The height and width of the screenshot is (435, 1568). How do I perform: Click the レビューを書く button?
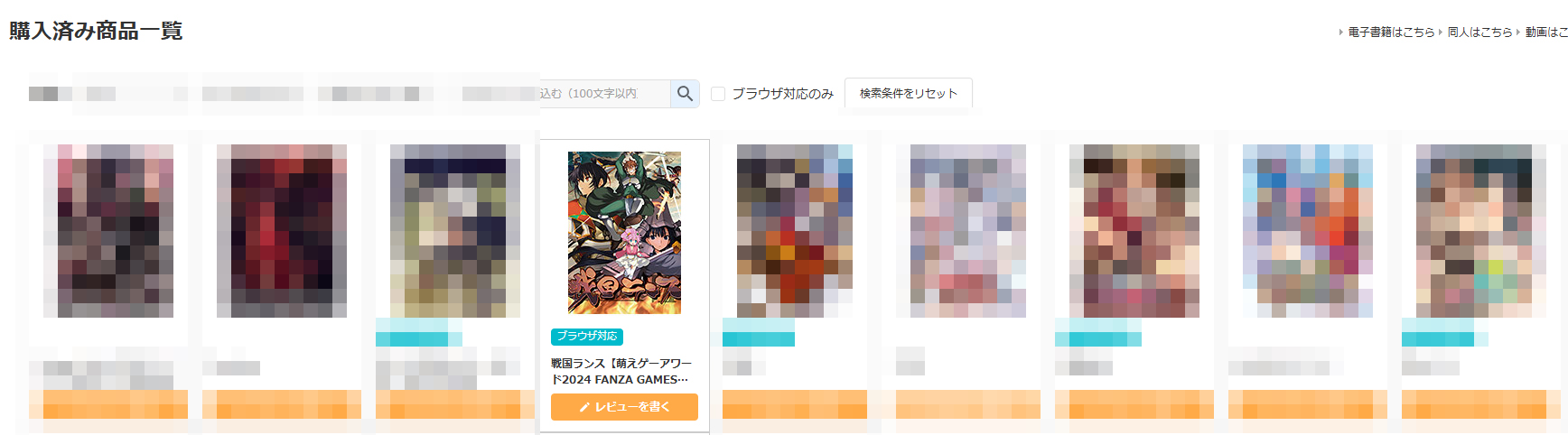tap(624, 407)
